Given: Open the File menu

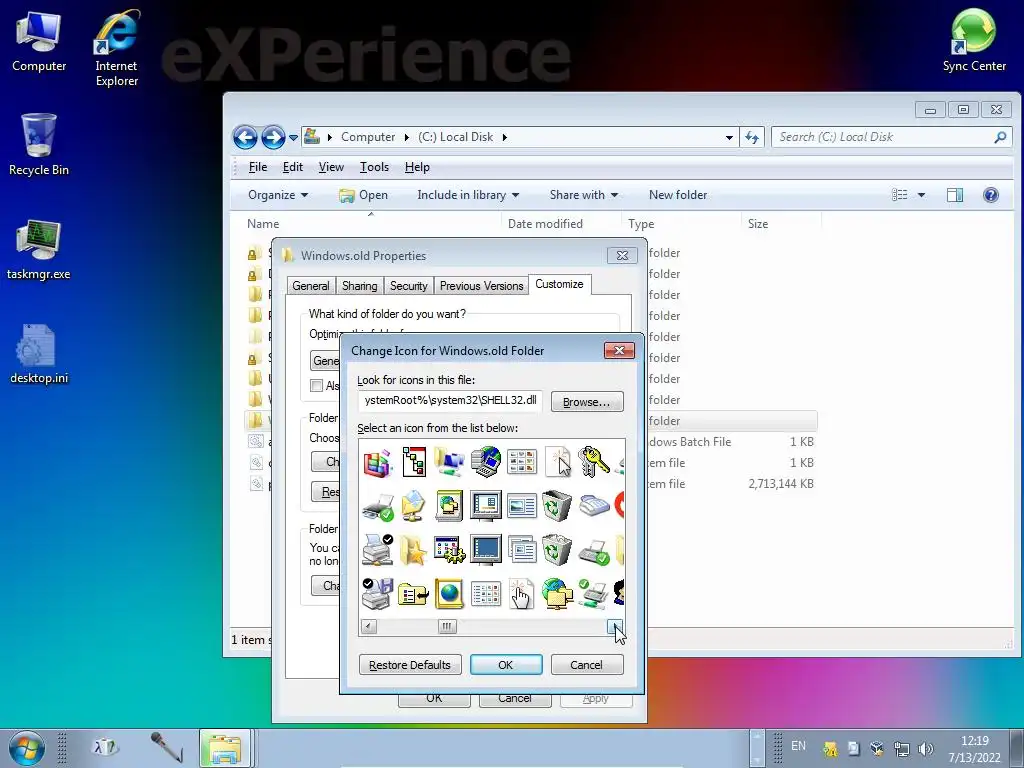Looking at the screenshot, I should 258,167.
